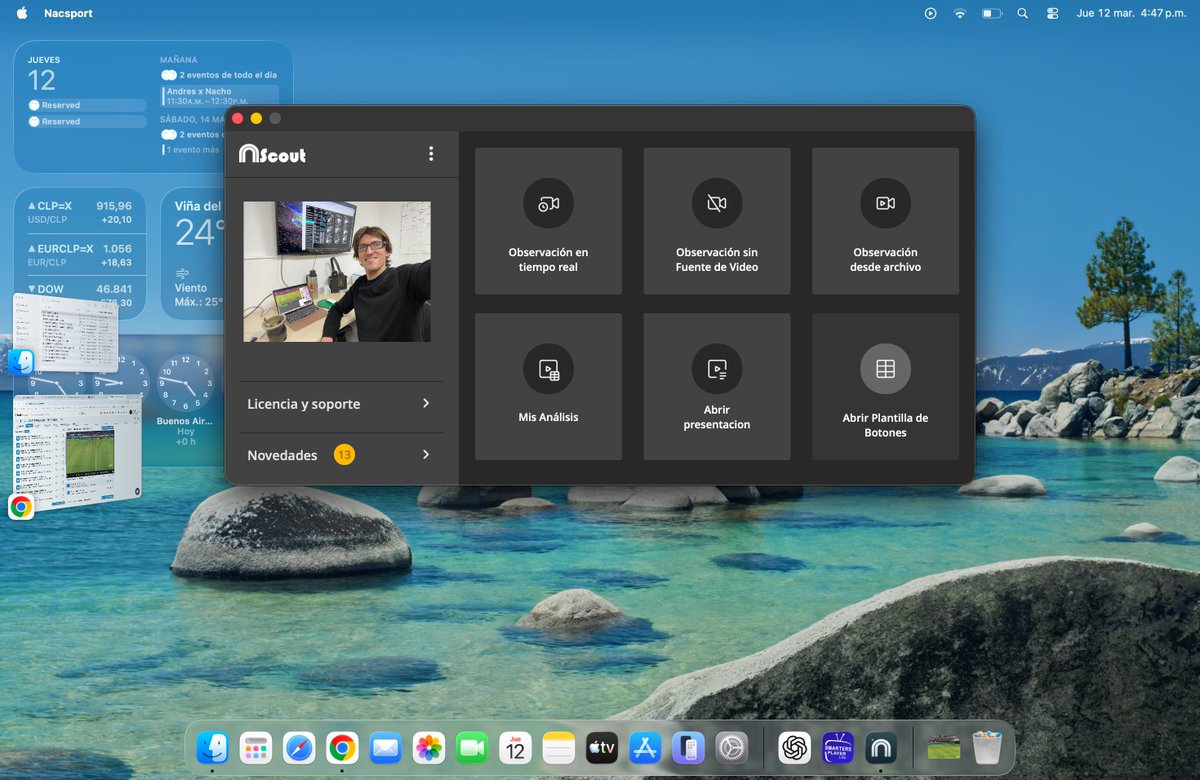Click the first Reserved event in Calendar widget

[x=87, y=105]
